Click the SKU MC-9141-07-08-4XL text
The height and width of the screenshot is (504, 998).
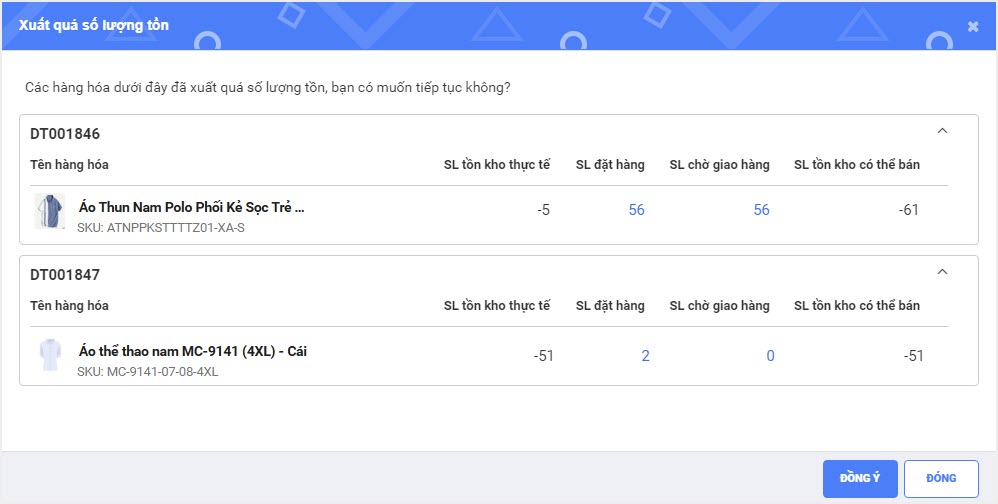(x=148, y=372)
